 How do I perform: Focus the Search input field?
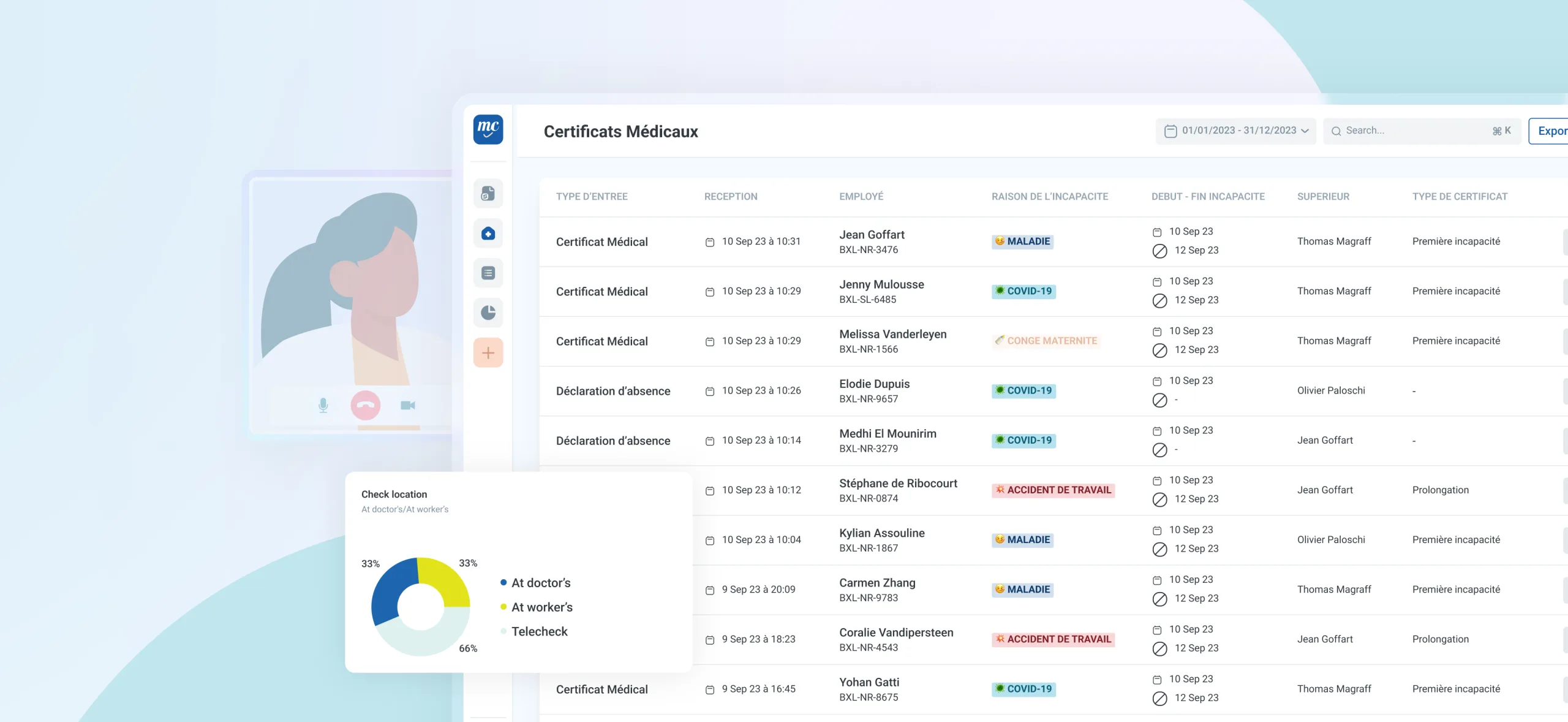(1422, 131)
